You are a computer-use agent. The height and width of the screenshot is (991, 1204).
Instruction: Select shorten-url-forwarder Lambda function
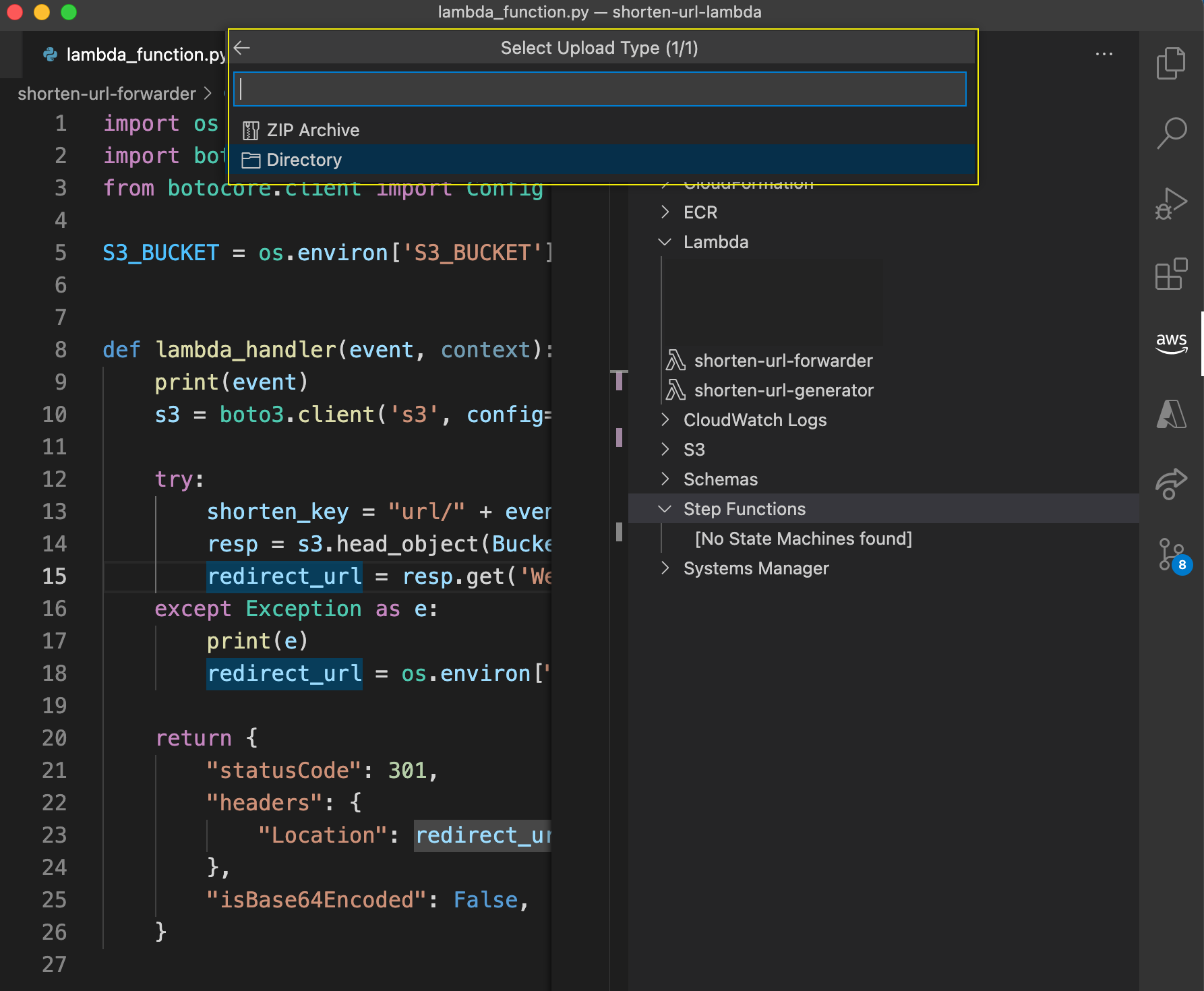[x=783, y=361]
